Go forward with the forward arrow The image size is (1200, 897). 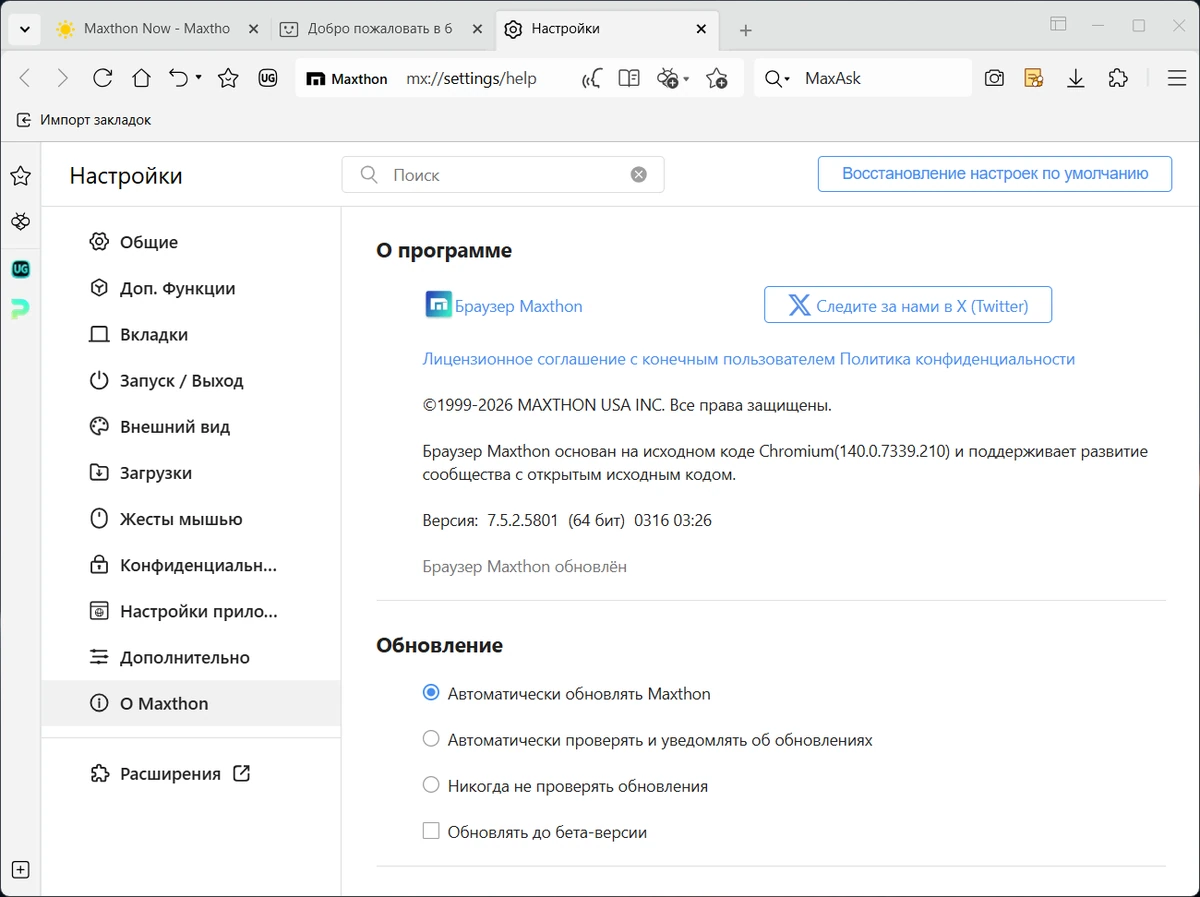[62, 78]
